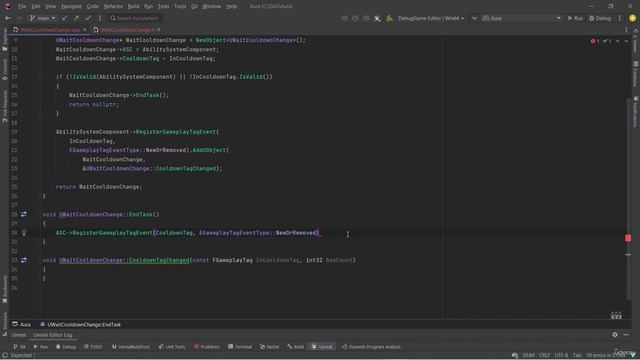Click the build hammer icon in toolbar
Viewport: 640px width, 360px height.
pyautogui.click(x=389, y=18)
